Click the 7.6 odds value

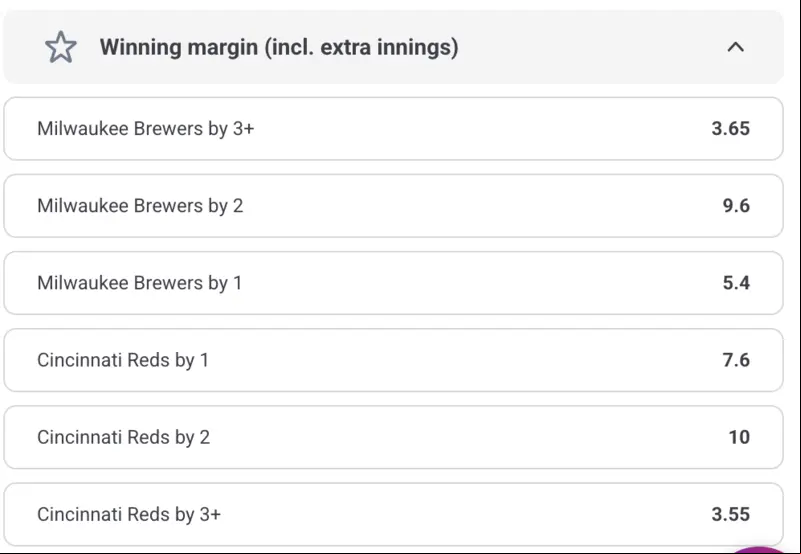(736, 360)
